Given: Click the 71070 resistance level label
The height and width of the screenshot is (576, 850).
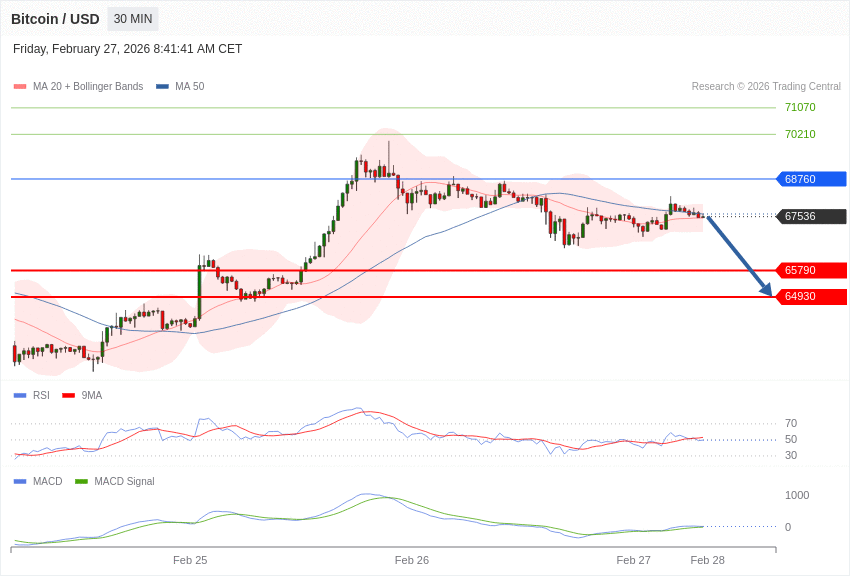Looking at the screenshot, I should 800,107.
